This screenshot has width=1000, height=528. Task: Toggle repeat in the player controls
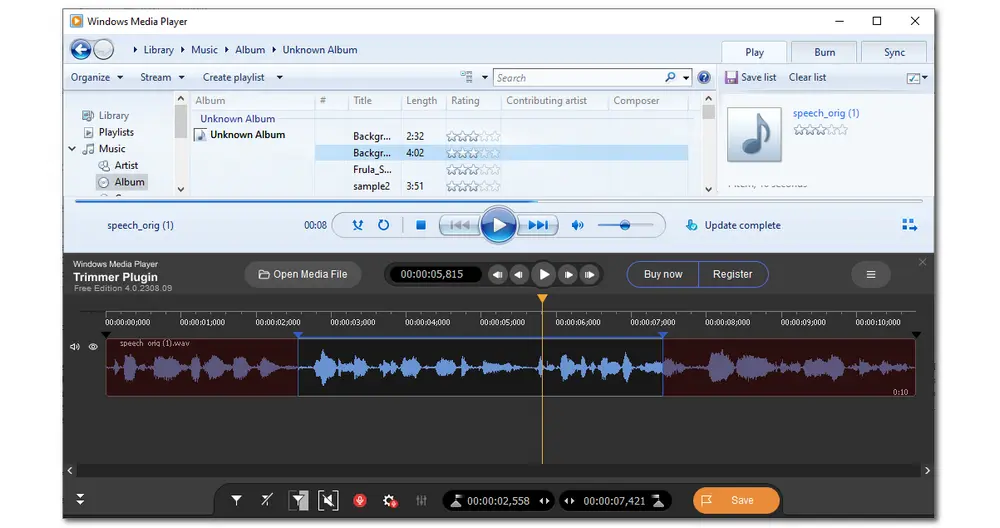[383, 225]
